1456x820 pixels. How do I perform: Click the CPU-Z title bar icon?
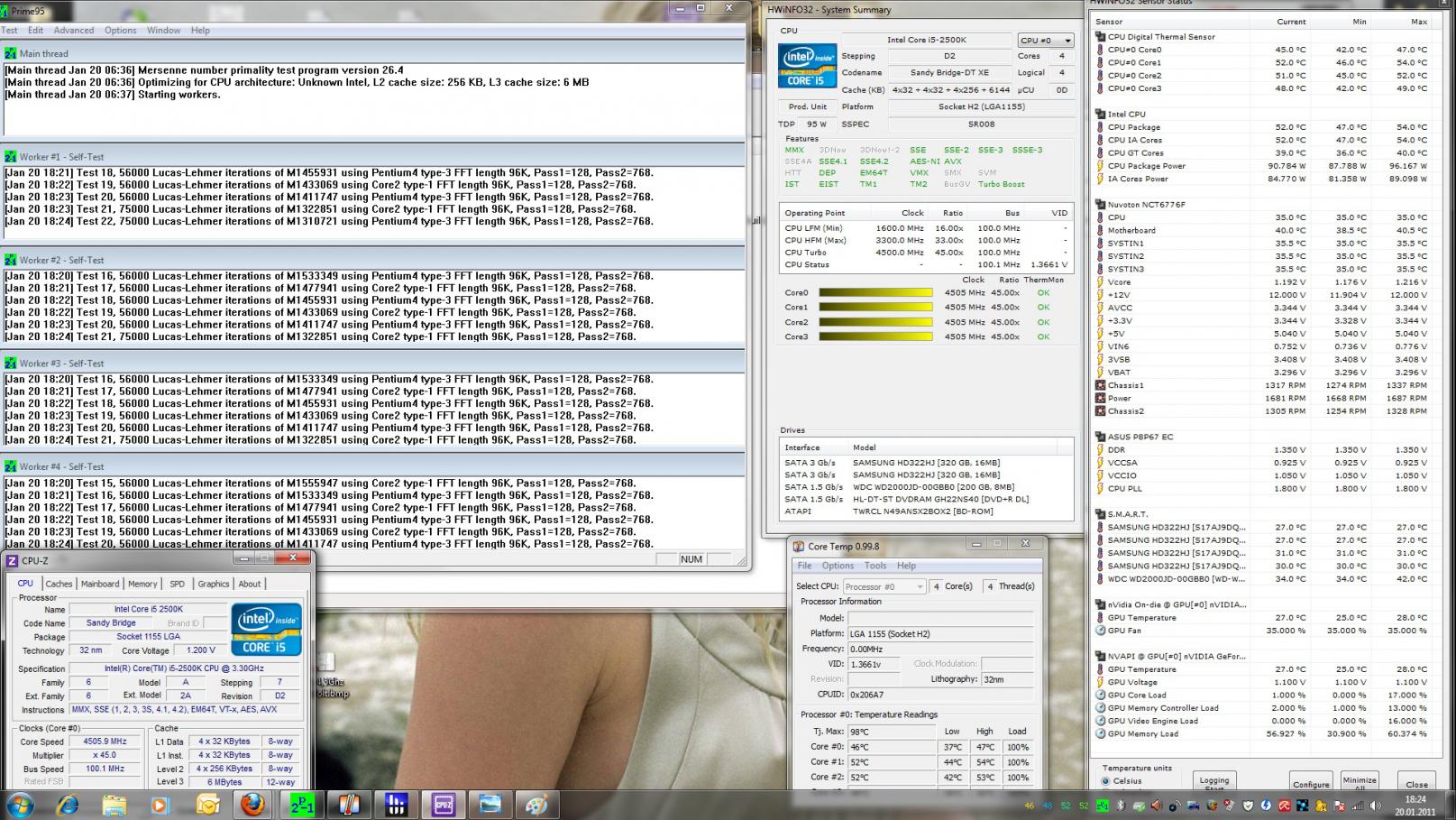[x=12, y=560]
